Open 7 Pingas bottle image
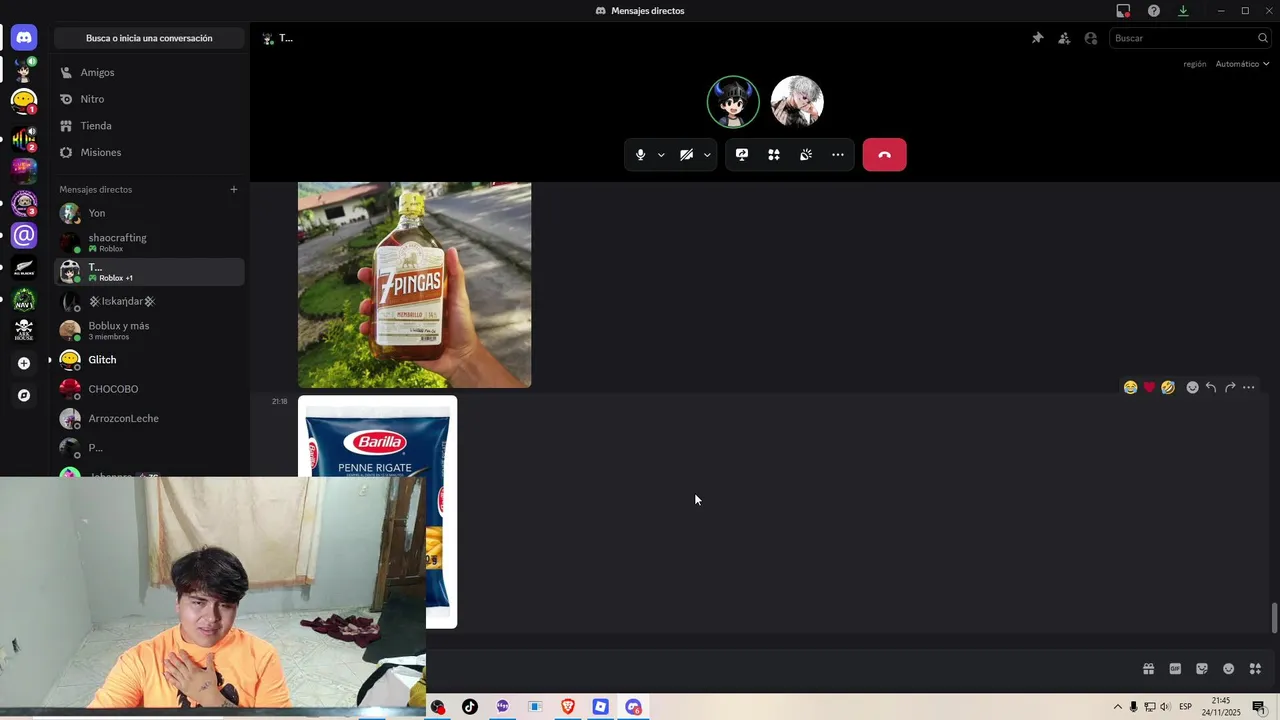This screenshot has height=720, width=1280. pyautogui.click(x=414, y=285)
